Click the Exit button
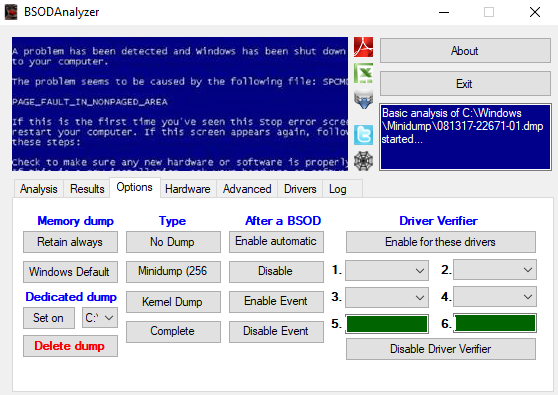The width and height of the screenshot is (558, 395). tap(465, 84)
